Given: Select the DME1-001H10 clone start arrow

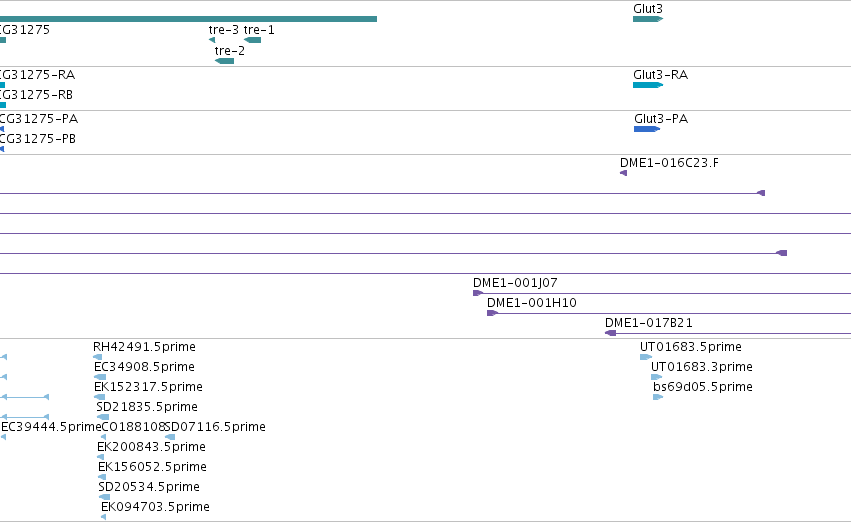Looking at the screenshot, I should [x=492, y=313].
